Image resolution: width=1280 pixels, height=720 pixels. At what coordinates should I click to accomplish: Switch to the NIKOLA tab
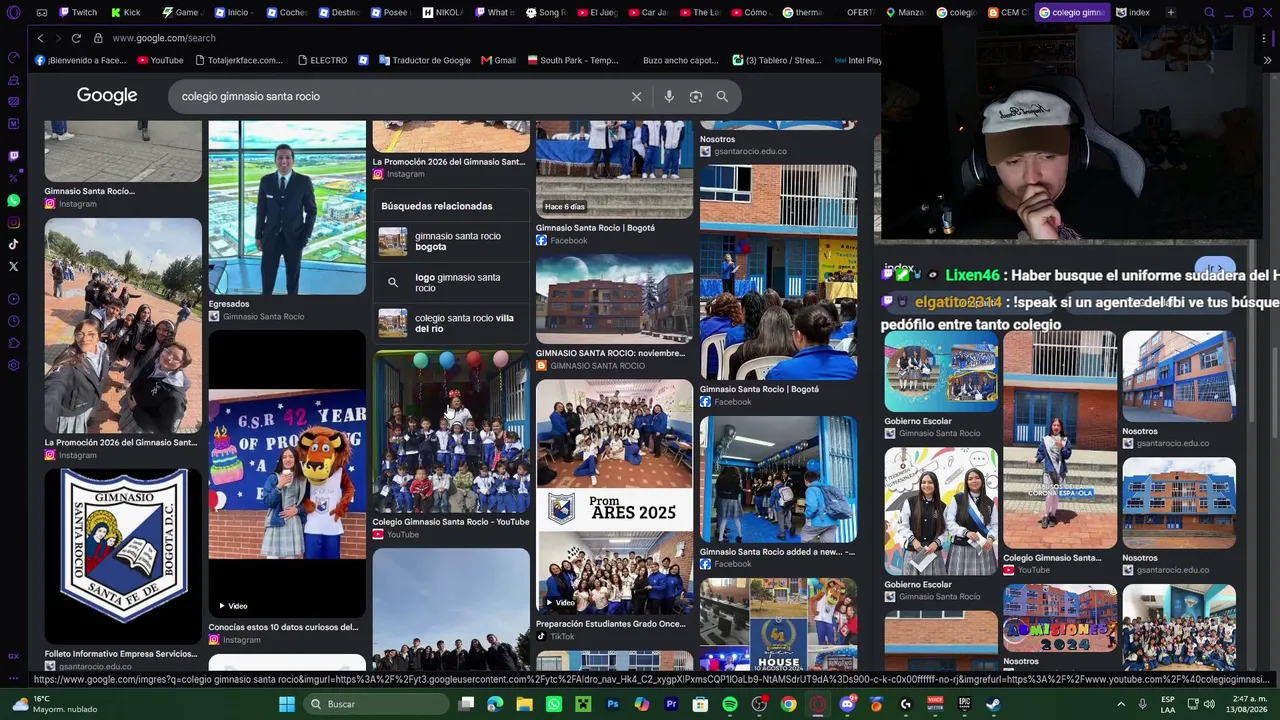pyautogui.click(x=443, y=13)
